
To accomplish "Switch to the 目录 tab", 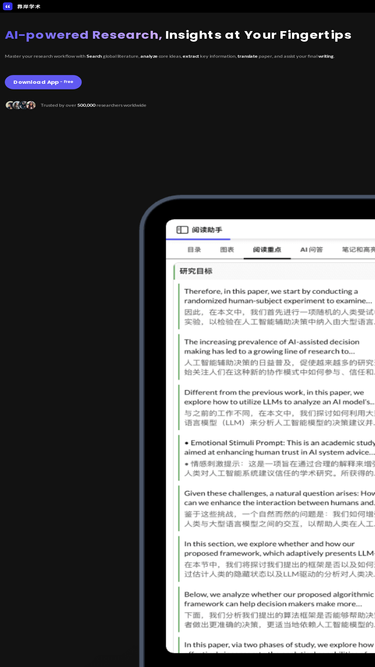I will (194, 250).
